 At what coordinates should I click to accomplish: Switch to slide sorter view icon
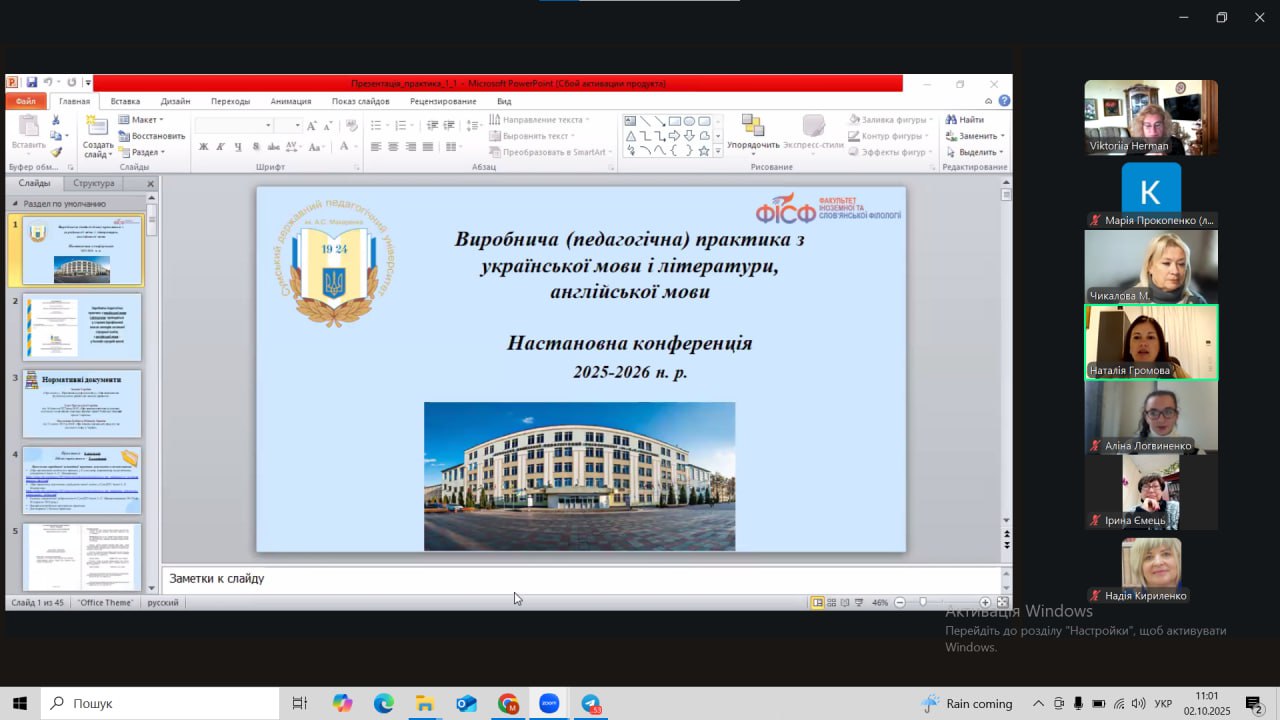(x=832, y=603)
